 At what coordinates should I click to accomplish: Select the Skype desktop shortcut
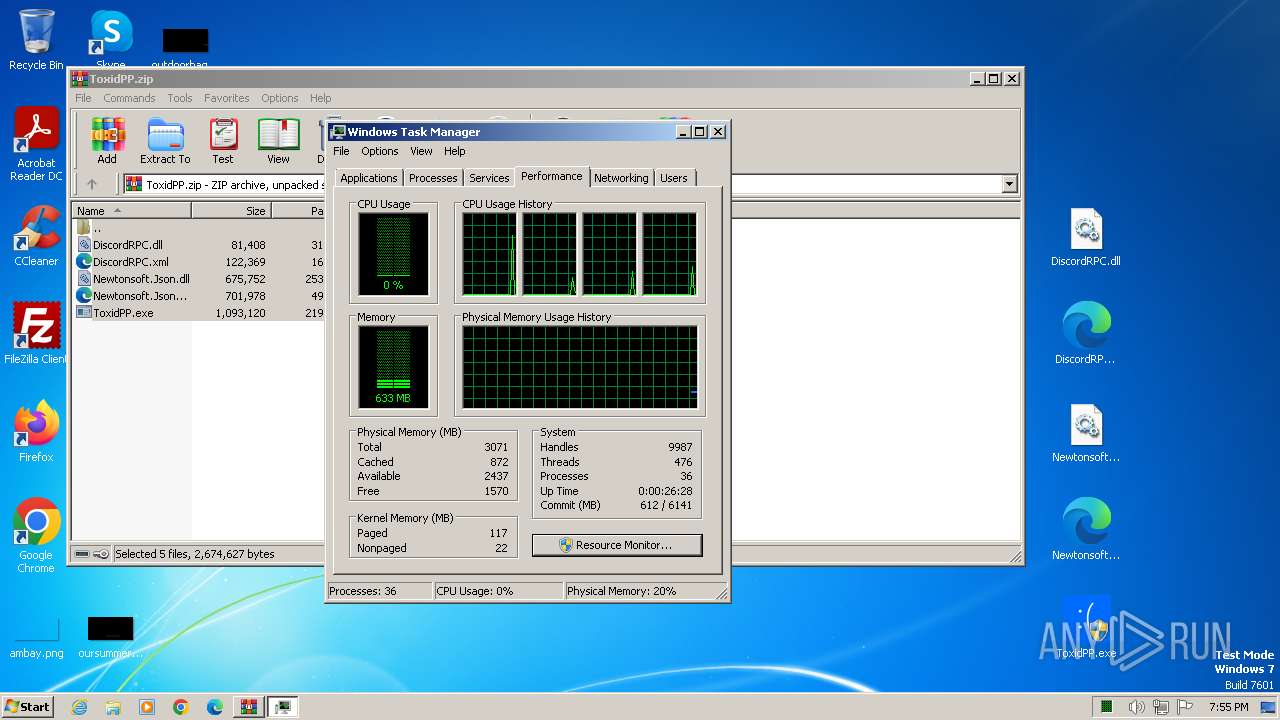coord(111,38)
